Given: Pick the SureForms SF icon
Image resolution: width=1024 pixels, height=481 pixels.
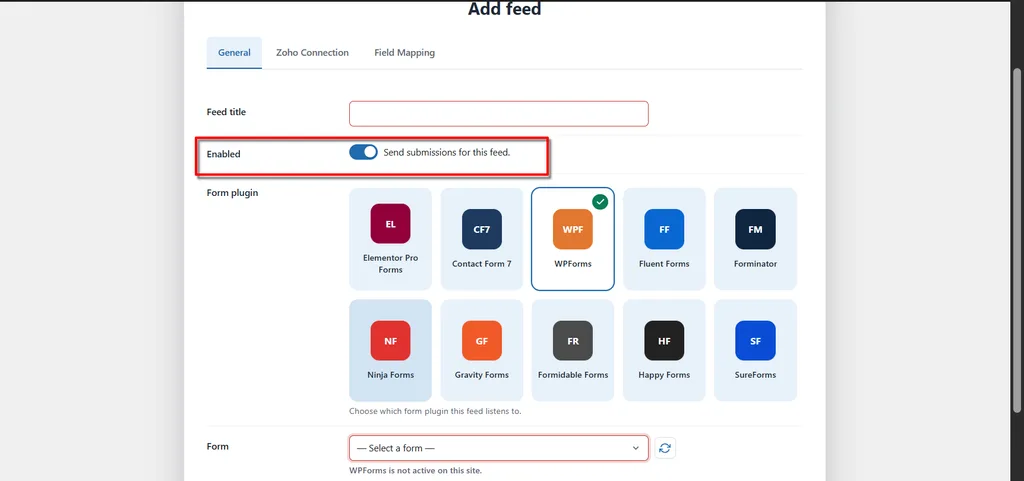Looking at the screenshot, I should point(755,341).
